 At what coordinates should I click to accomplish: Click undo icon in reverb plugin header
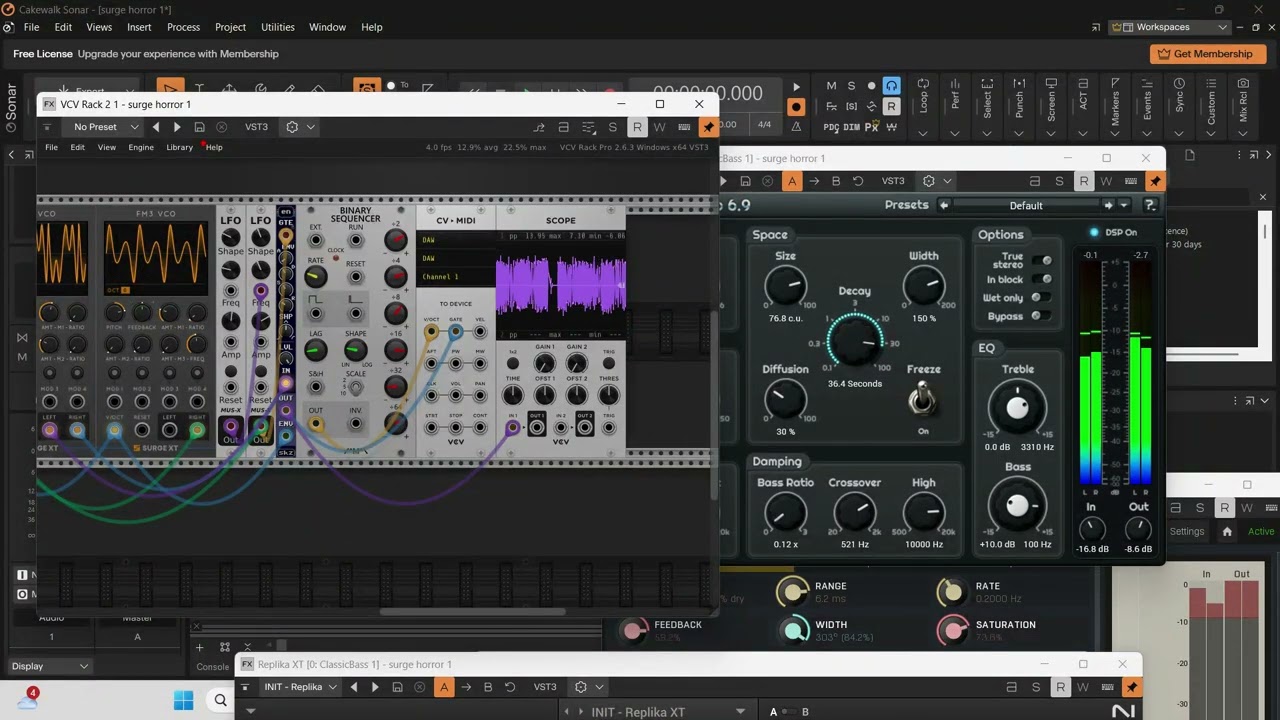(858, 181)
